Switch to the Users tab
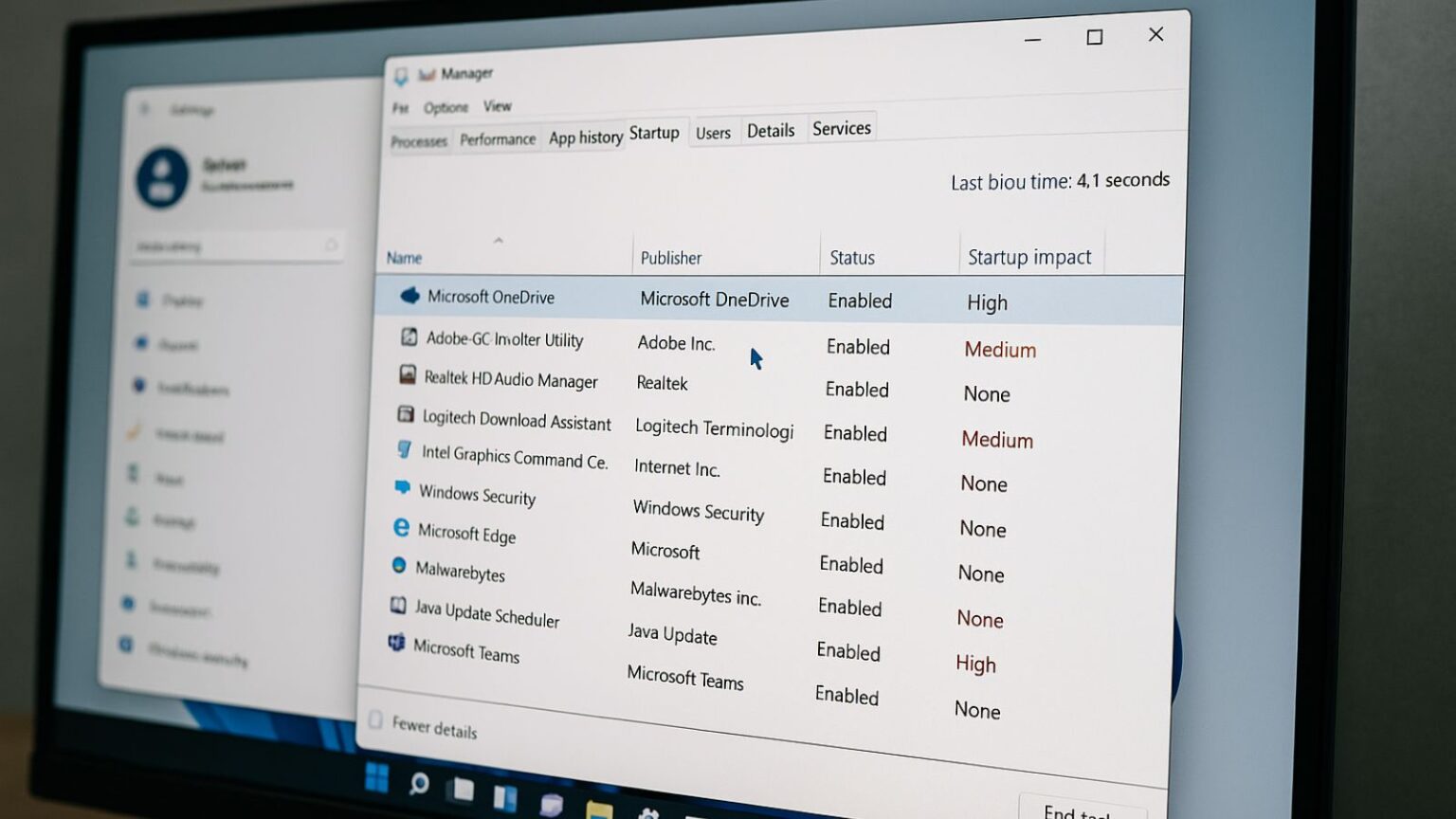This screenshot has height=819, width=1456. pyautogui.click(x=713, y=134)
